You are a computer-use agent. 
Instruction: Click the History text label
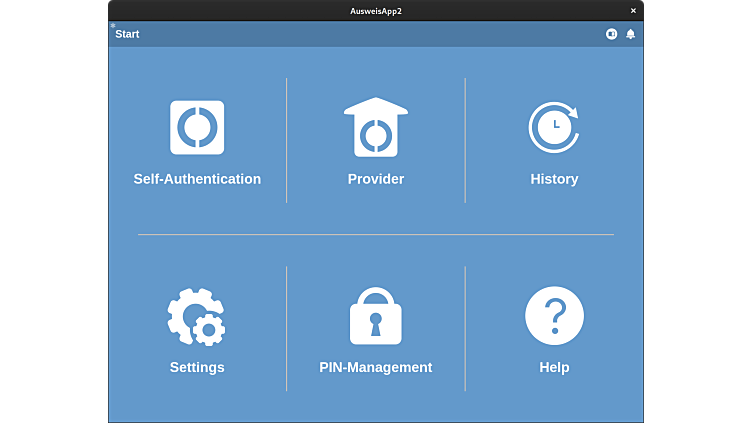tap(554, 179)
